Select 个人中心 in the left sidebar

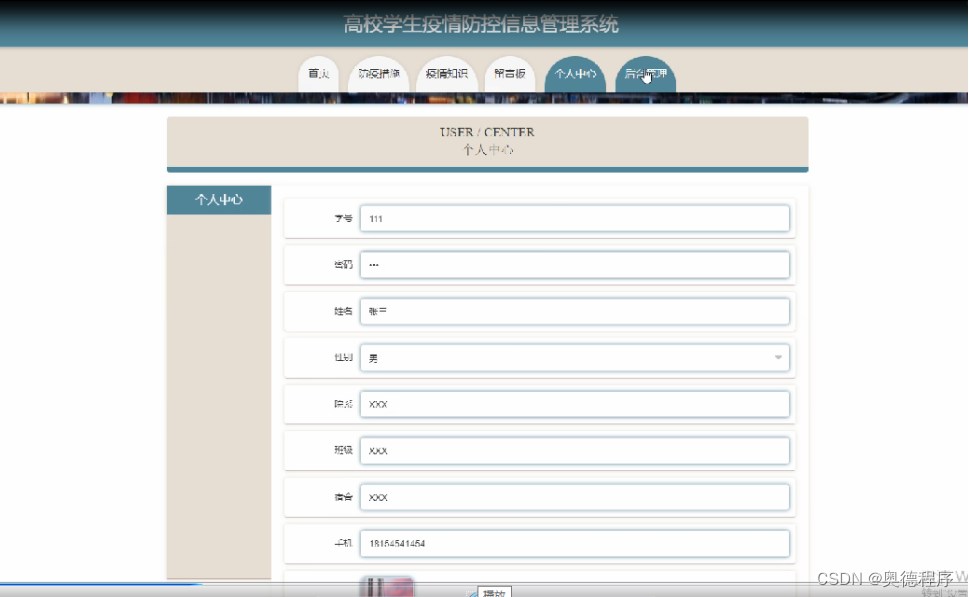pyautogui.click(x=218, y=199)
